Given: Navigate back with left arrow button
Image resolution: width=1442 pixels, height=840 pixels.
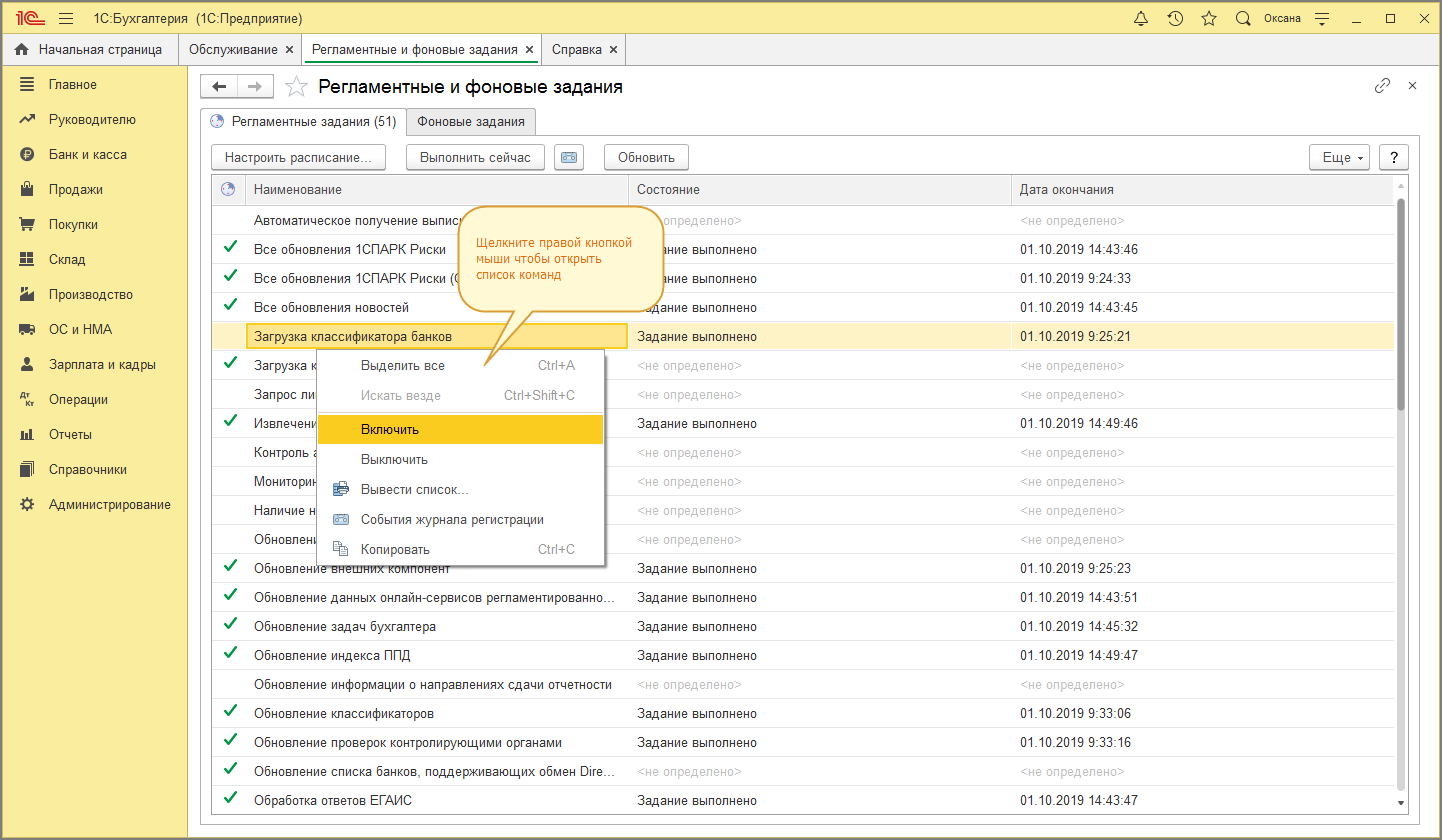Looking at the screenshot, I should [219, 87].
